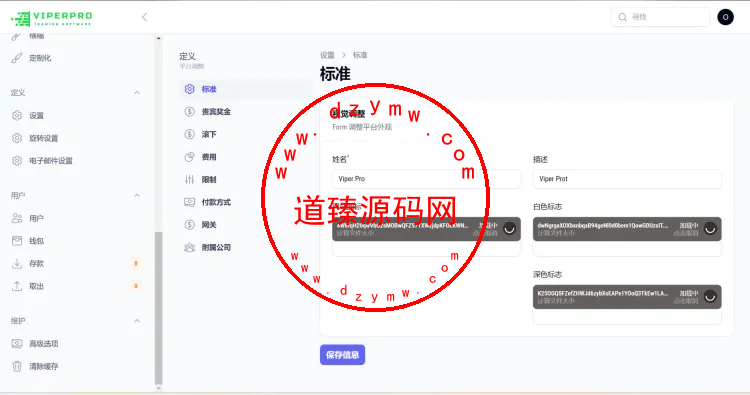Open 高级选项 in the sidebar
This screenshot has width=750, height=395.
pos(44,344)
